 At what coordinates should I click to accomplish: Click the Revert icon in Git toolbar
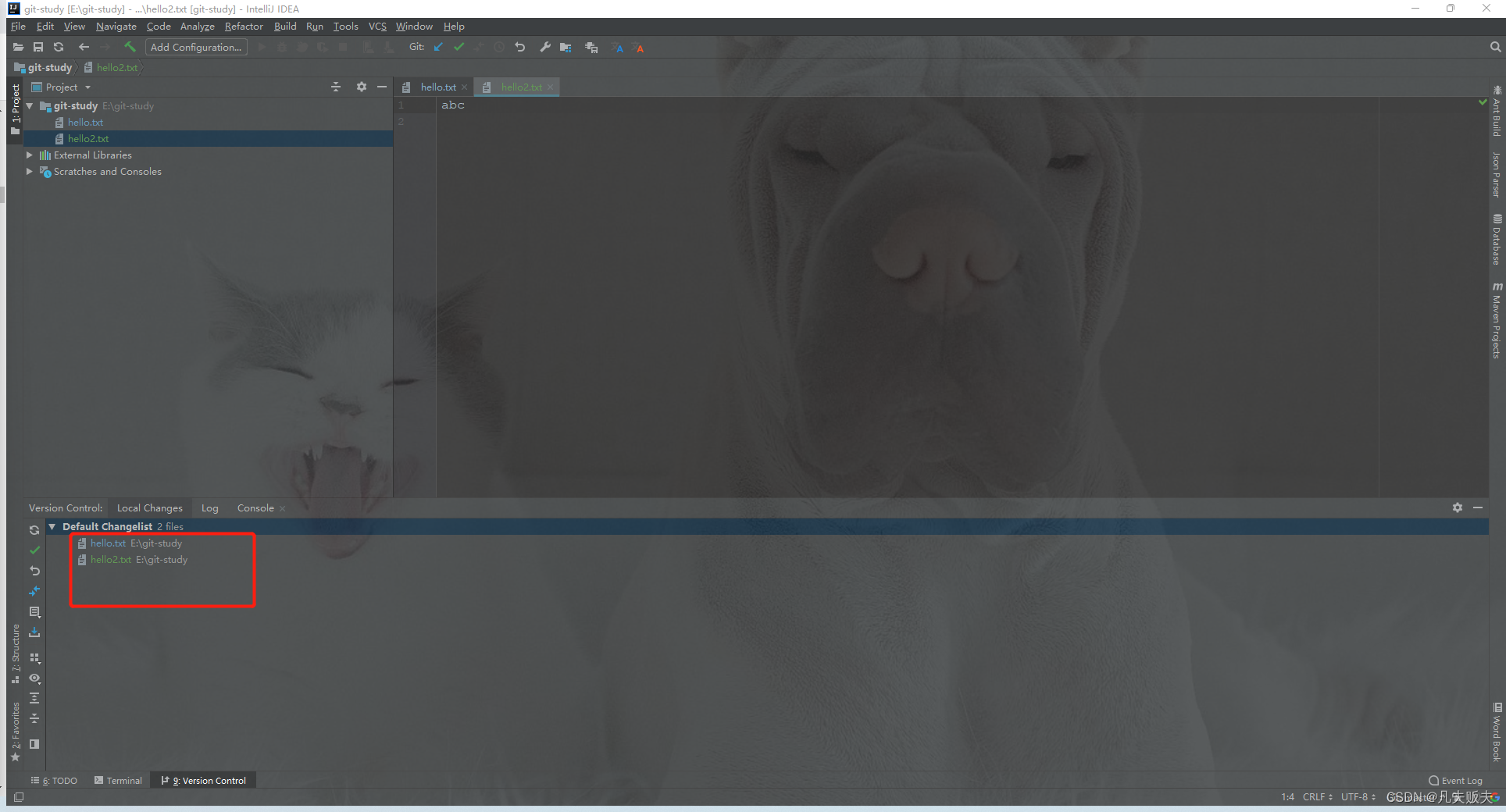(519, 48)
